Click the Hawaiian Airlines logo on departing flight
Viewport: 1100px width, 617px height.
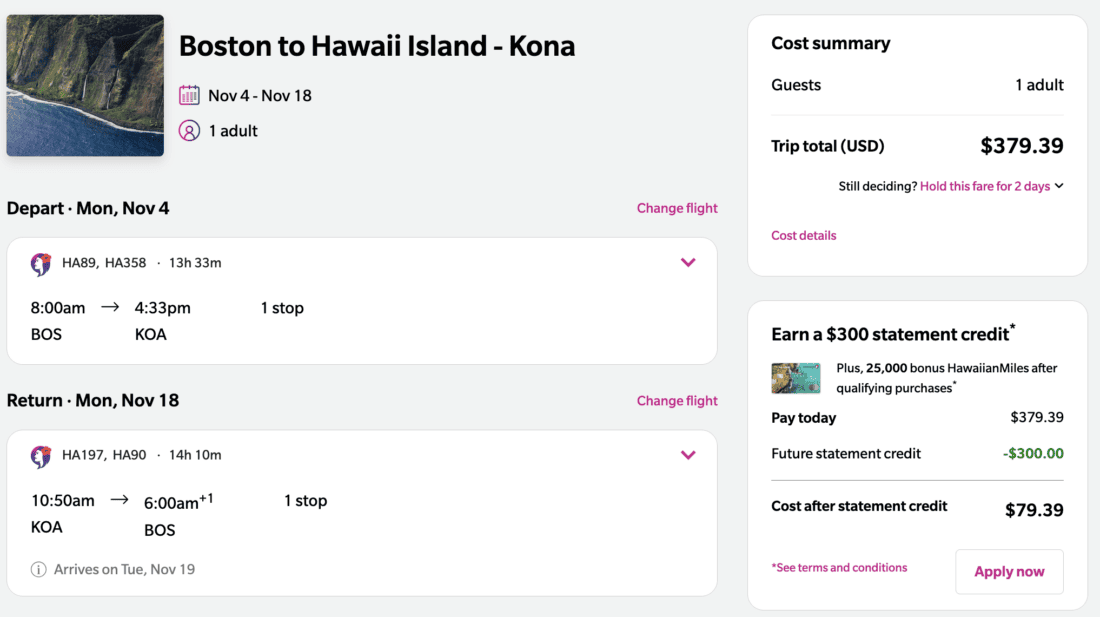coord(41,264)
